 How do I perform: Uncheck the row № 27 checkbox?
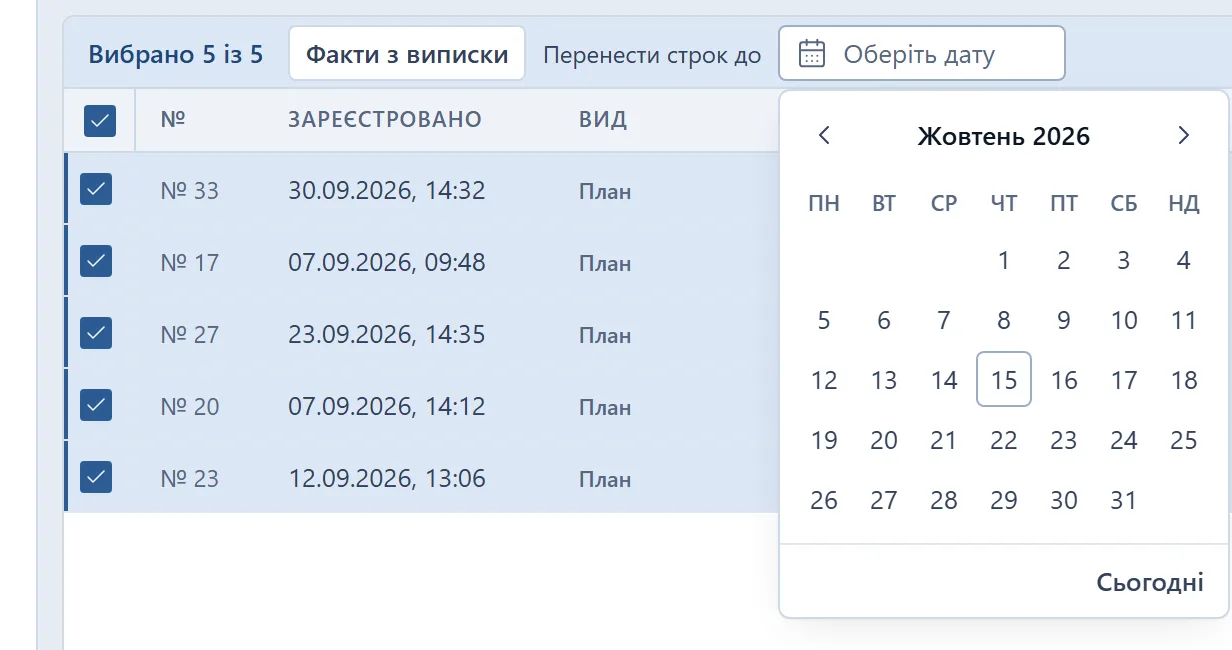click(x=96, y=333)
